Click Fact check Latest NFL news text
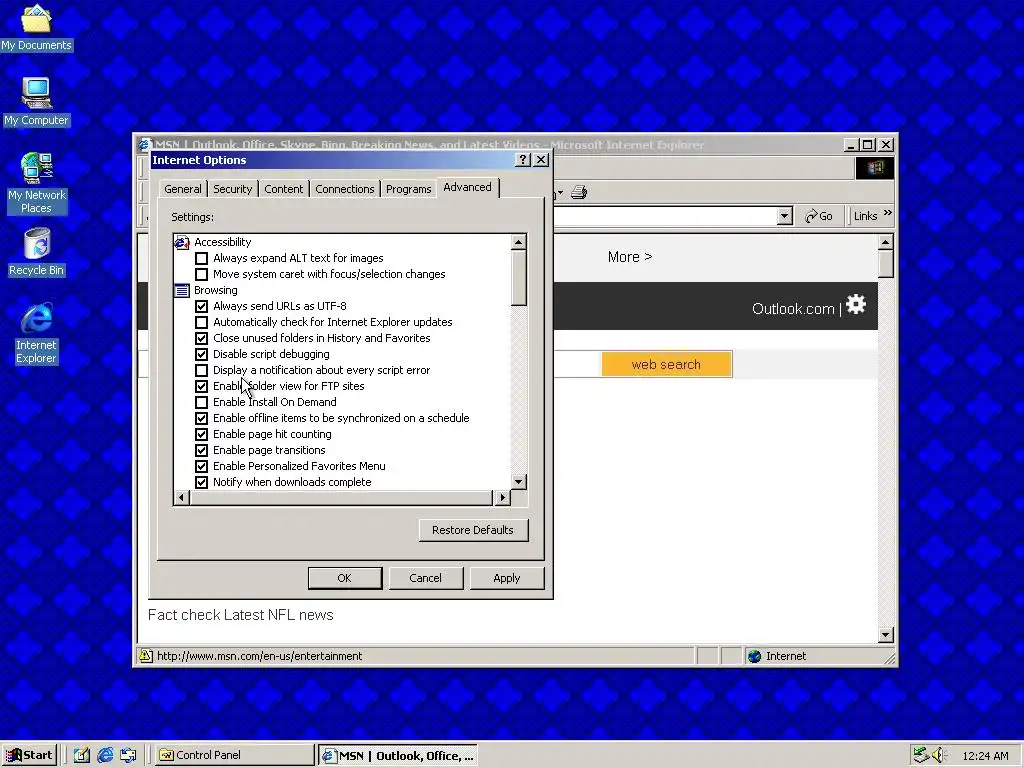Image resolution: width=1024 pixels, height=768 pixels. (240, 615)
